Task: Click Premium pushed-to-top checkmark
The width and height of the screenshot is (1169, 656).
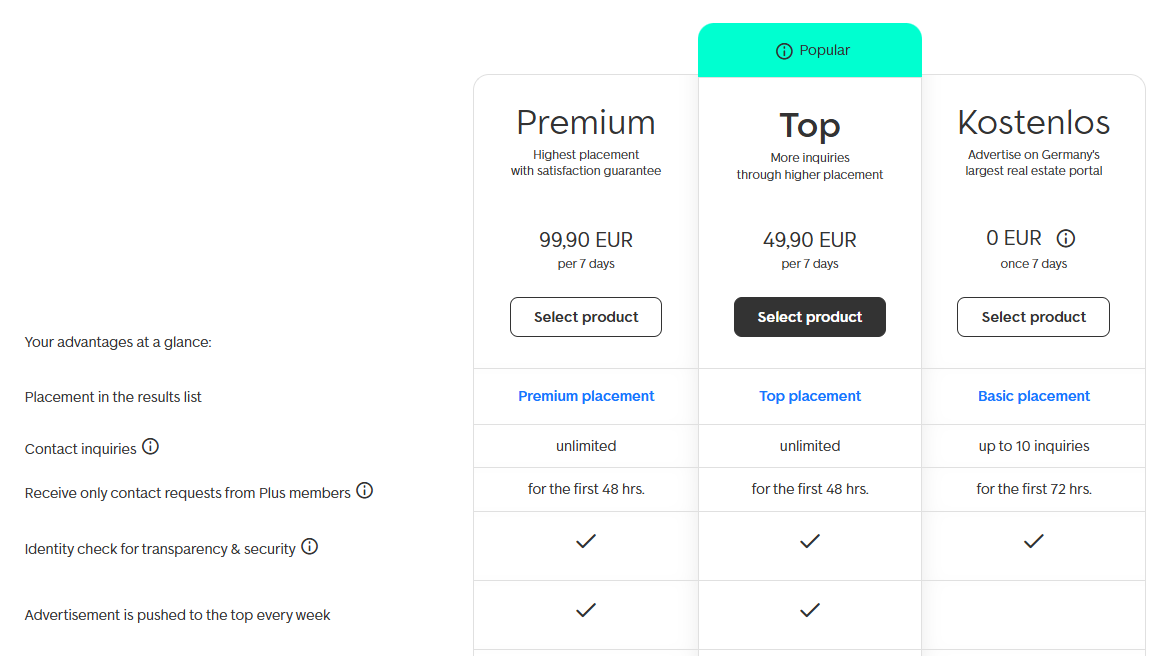Action: tap(586, 609)
